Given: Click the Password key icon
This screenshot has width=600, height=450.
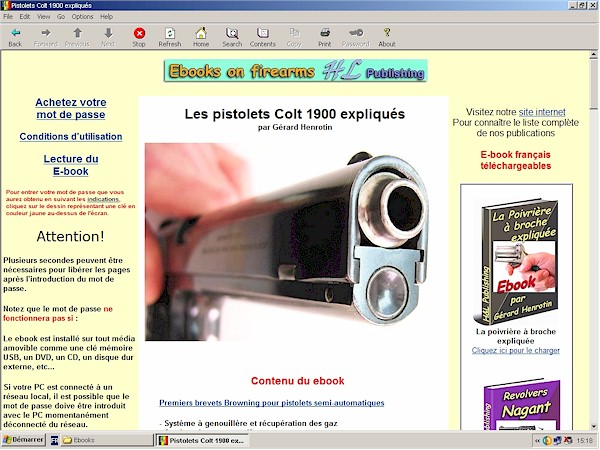Looking at the screenshot, I should click(x=356, y=33).
